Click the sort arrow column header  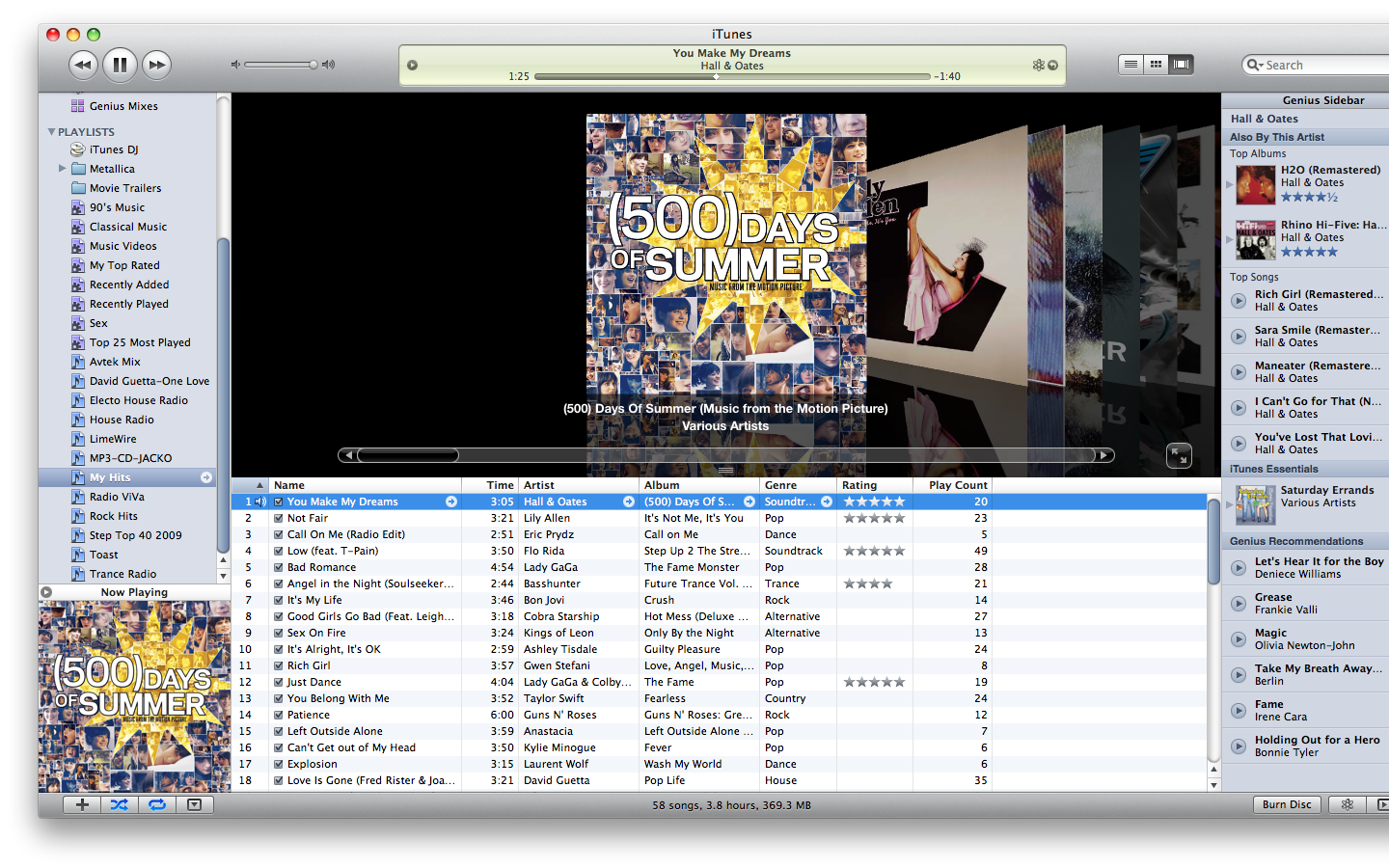pyautogui.click(x=250, y=485)
